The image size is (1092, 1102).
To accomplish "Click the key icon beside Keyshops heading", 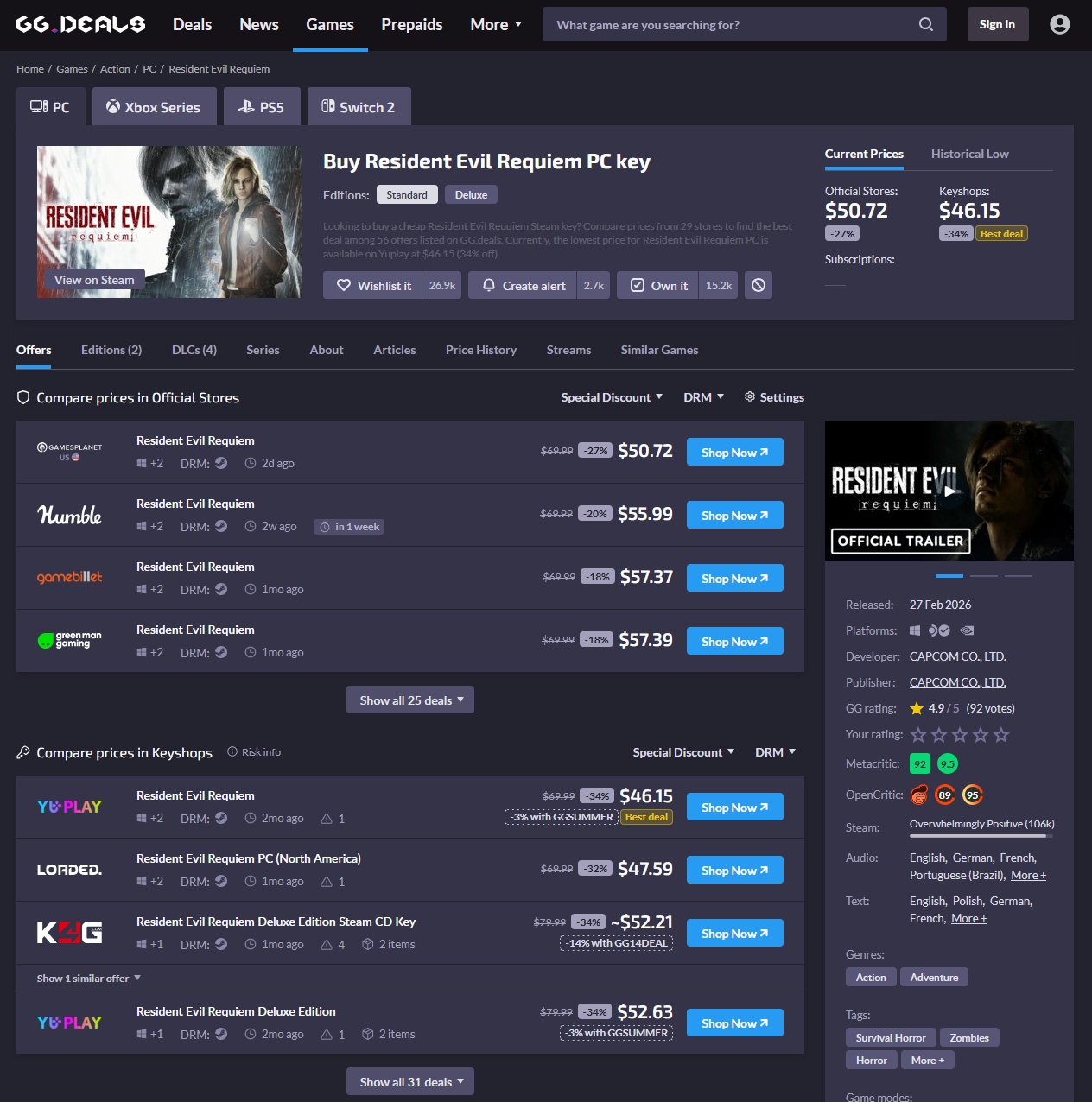I will click(23, 752).
